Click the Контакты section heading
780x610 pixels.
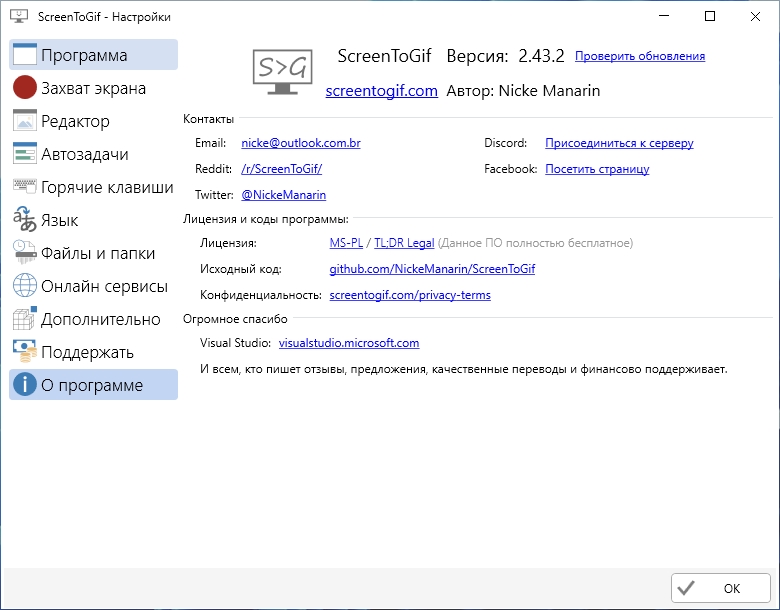[208, 119]
